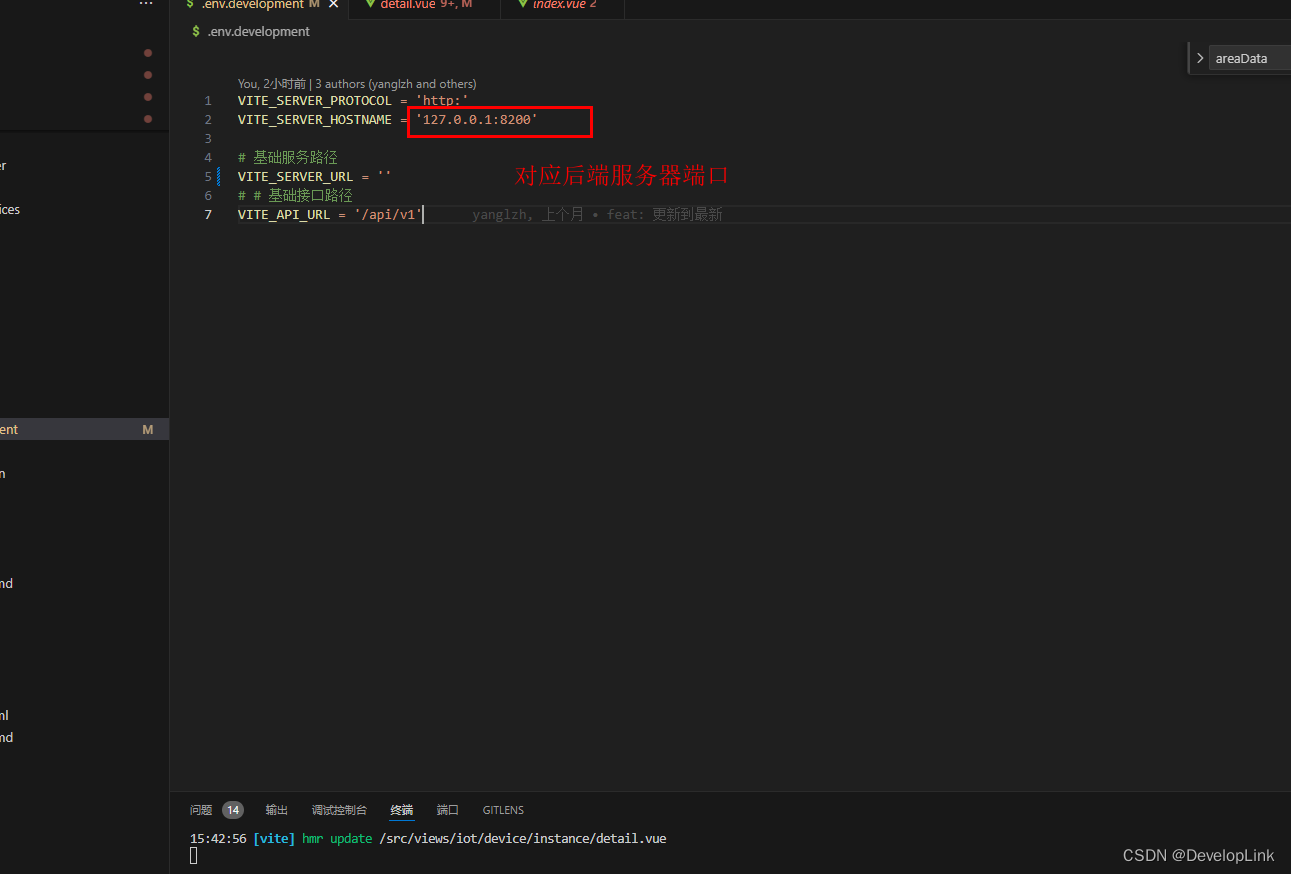Place cursor in the 'http:' value

point(442,101)
